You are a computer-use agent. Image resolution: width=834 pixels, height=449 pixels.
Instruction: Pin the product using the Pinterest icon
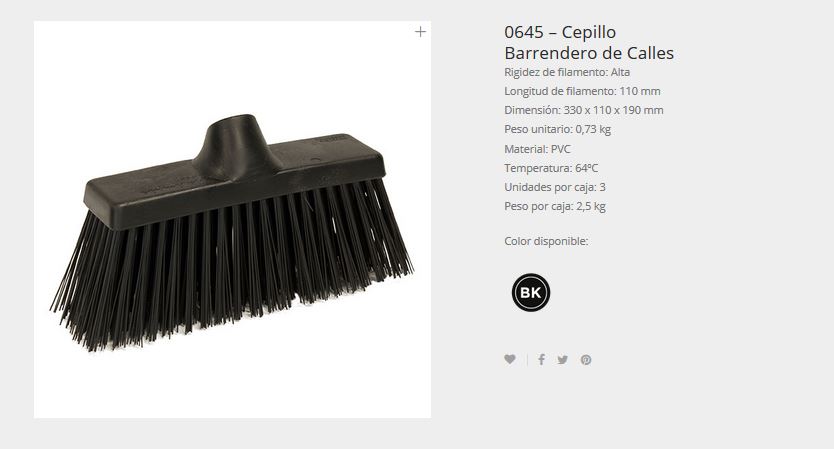pos(586,360)
